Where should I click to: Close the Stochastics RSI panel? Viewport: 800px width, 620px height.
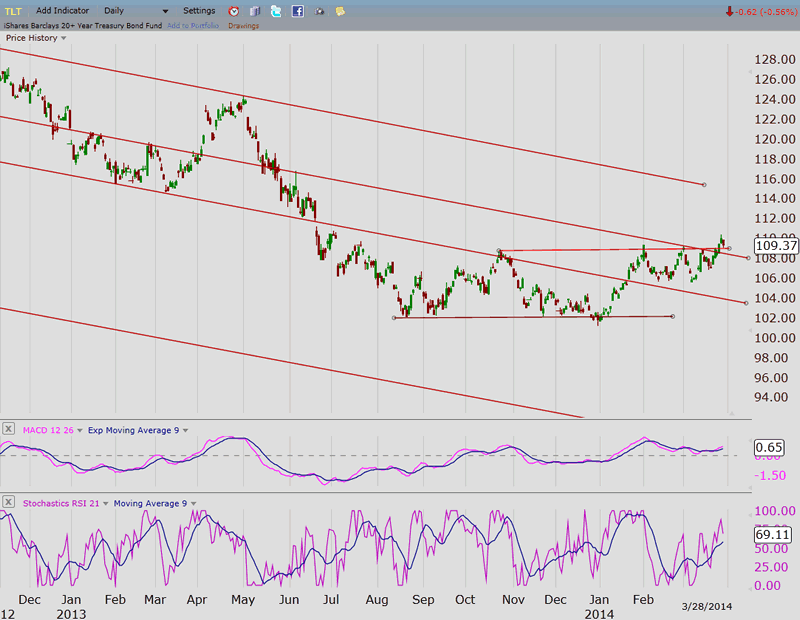(x=8, y=501)
